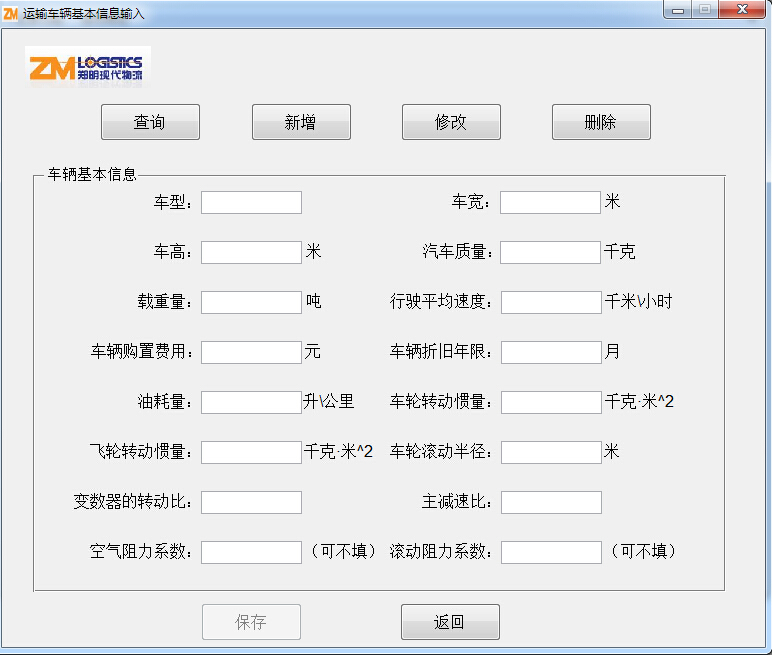
Task: Click (可不填) next to 滚动阻力系数
Action: click(643, 551)
